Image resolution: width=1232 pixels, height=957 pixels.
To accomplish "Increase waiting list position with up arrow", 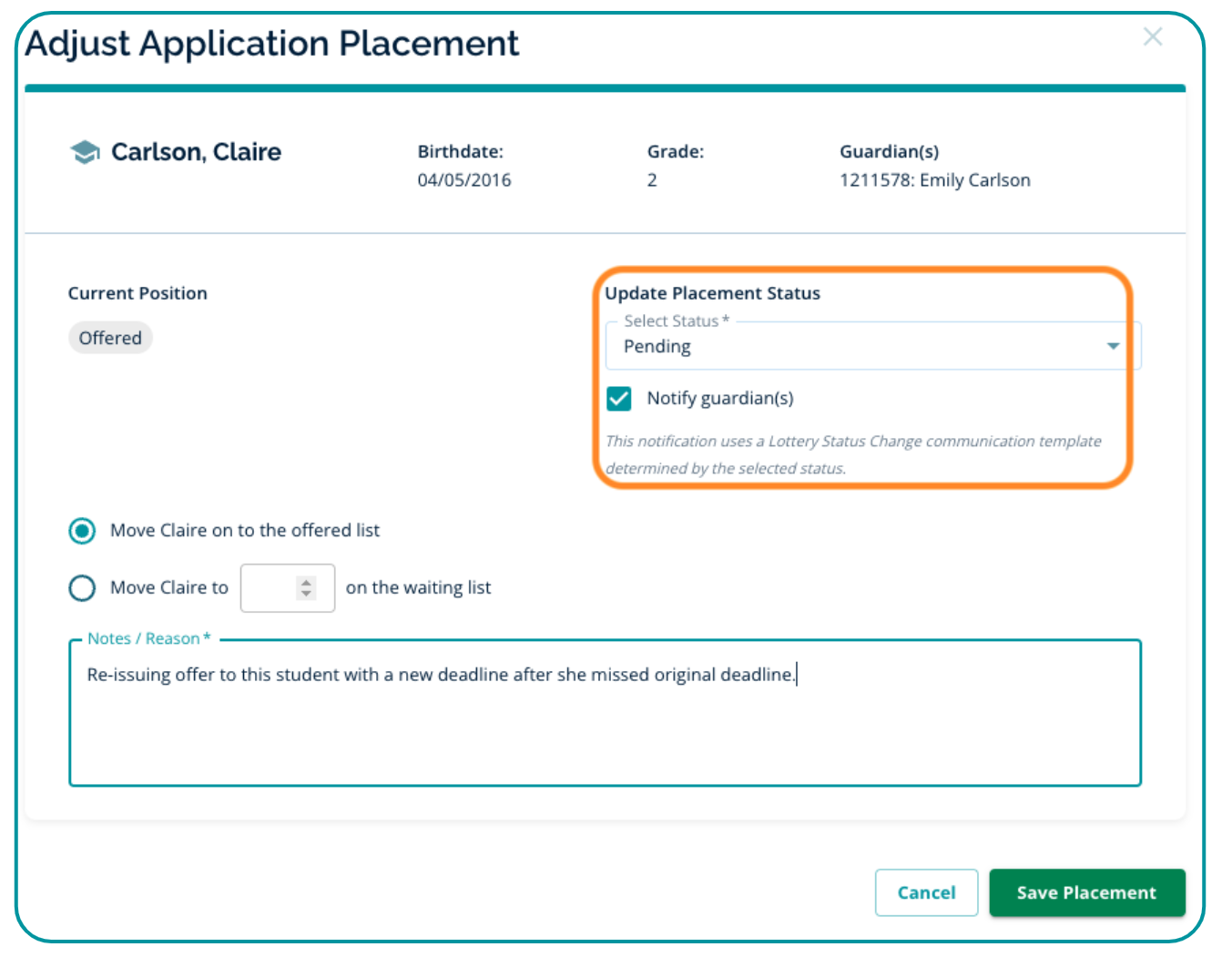I will [307, 583].
